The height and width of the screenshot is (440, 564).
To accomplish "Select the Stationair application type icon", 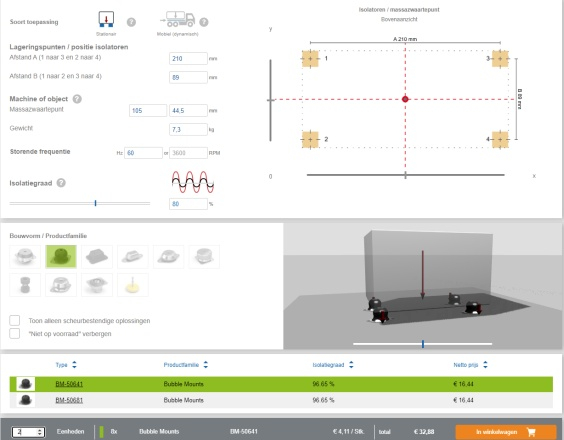I will point(106,19).
